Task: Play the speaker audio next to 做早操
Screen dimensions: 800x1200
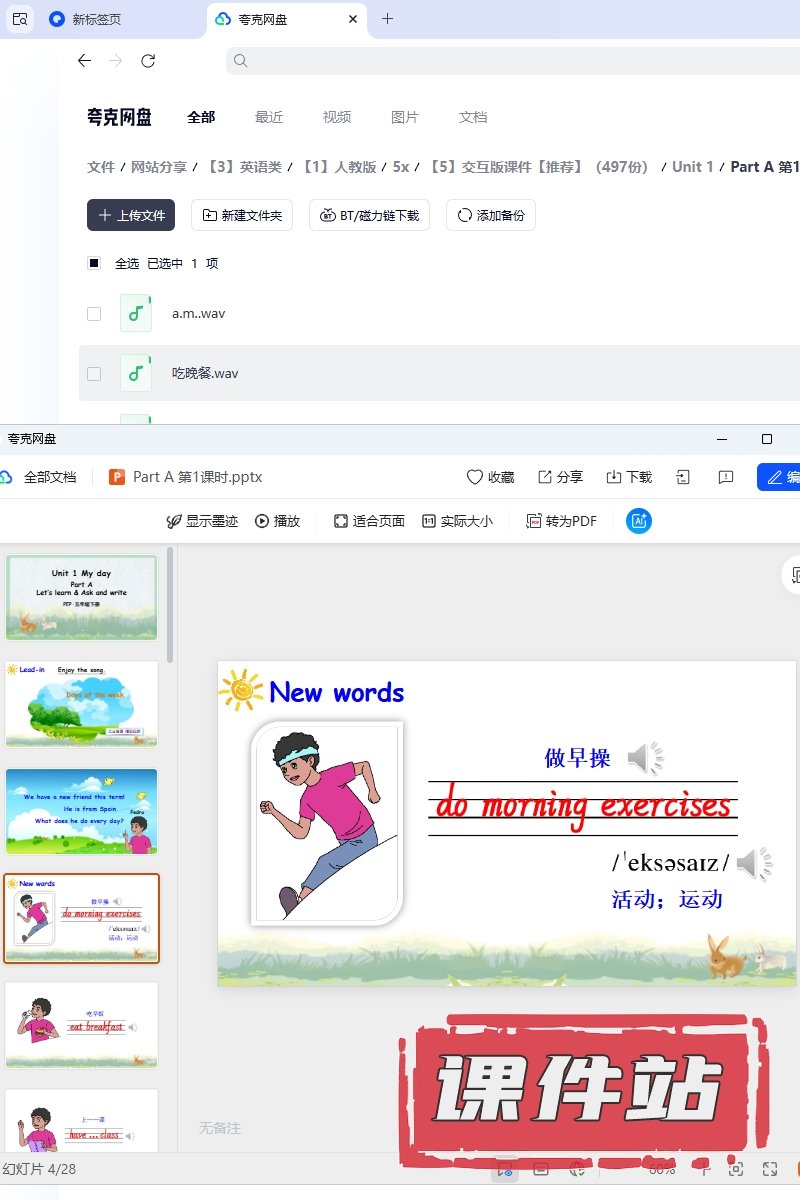Action: click(x=644, y=759)
